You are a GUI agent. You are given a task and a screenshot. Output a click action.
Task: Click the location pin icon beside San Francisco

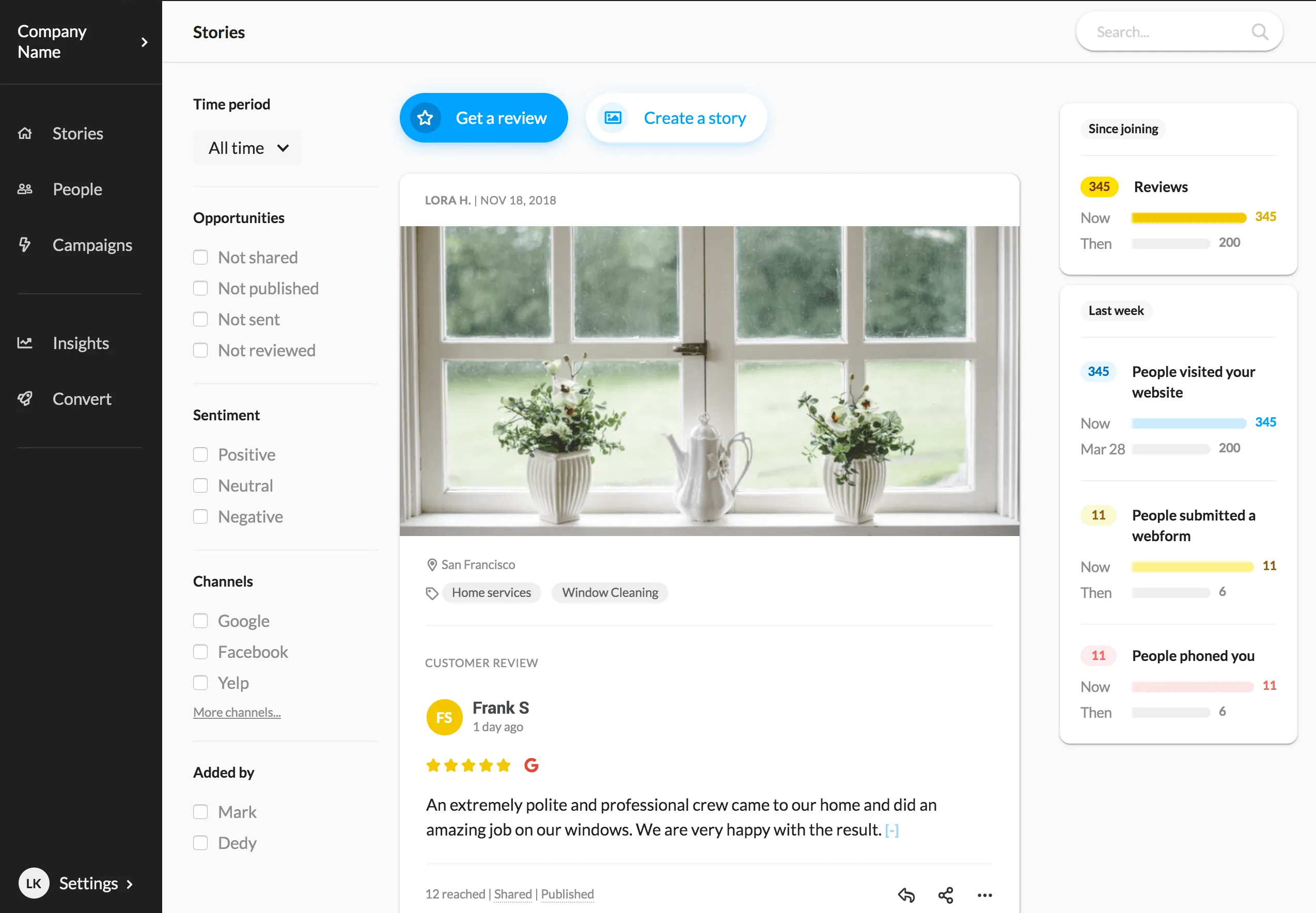(432, 564)
